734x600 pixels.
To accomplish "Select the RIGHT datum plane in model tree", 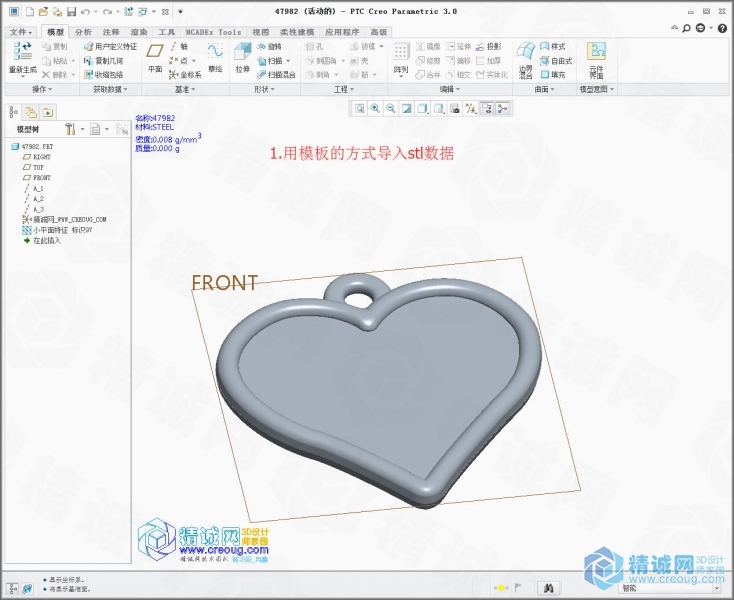I will click(x=37, y=157).
